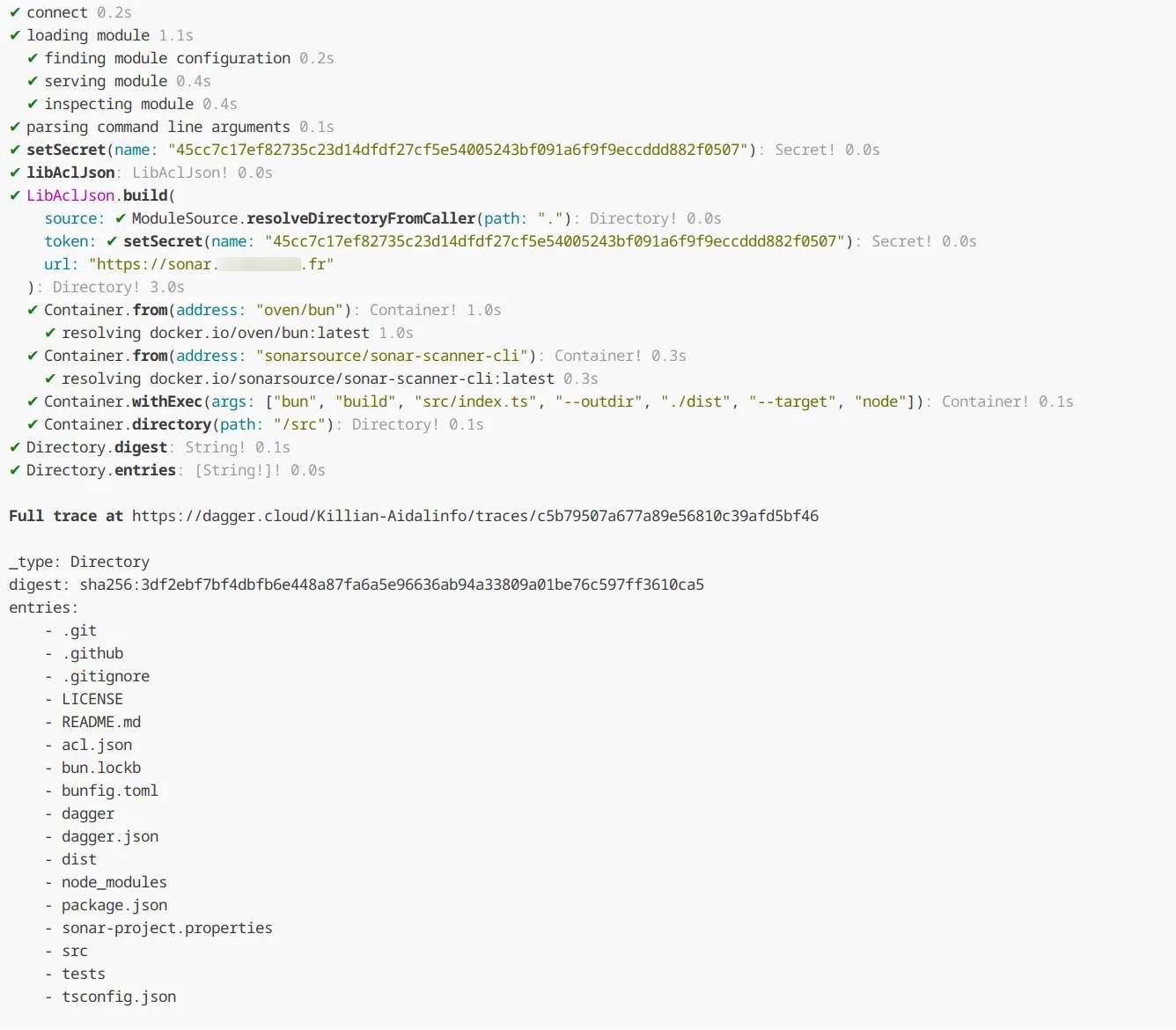Click the checkmark beside 'libAclJson'
The width and height of the screenshot is (1176, 1030).
(14, 173)
